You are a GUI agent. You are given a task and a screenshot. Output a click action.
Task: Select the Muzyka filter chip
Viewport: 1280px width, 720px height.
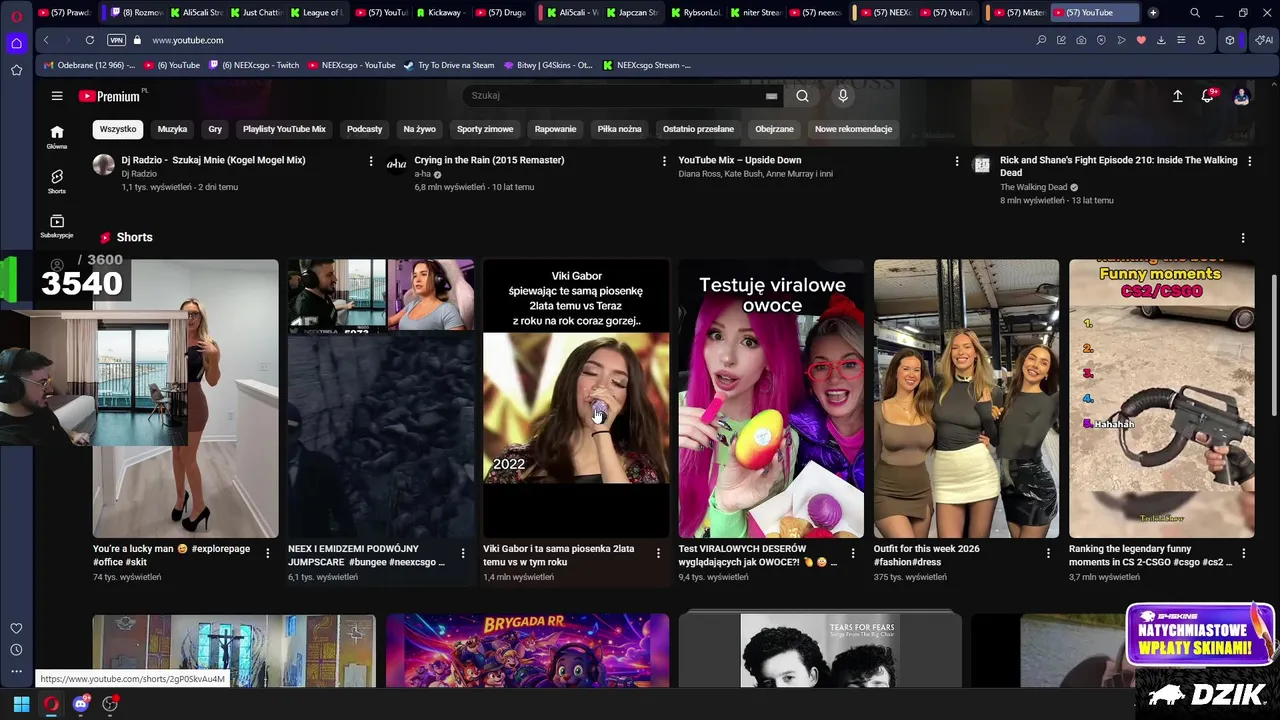(x=172, y=129)
